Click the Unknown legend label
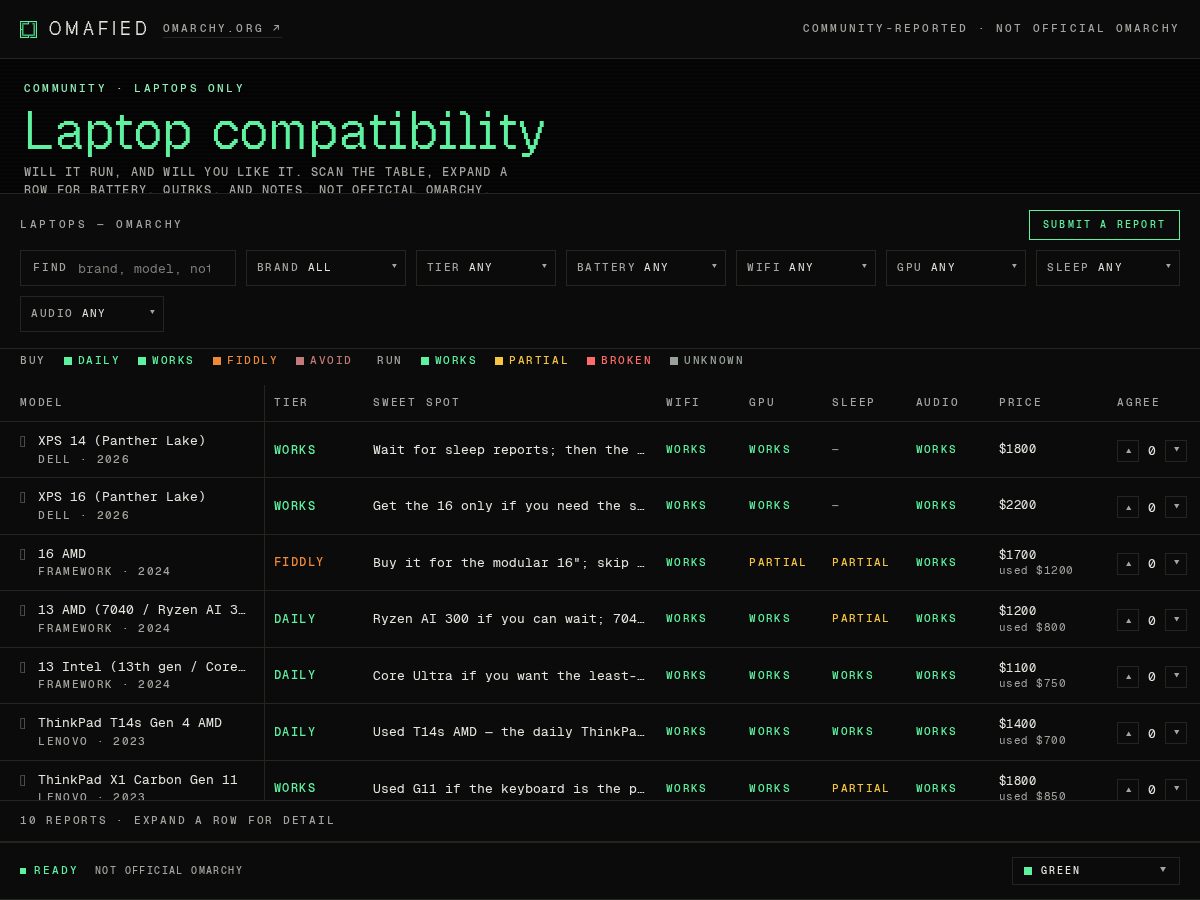The width and height of the screenshot is (1200, 900). pyautogui.click(x=714, y=361)
